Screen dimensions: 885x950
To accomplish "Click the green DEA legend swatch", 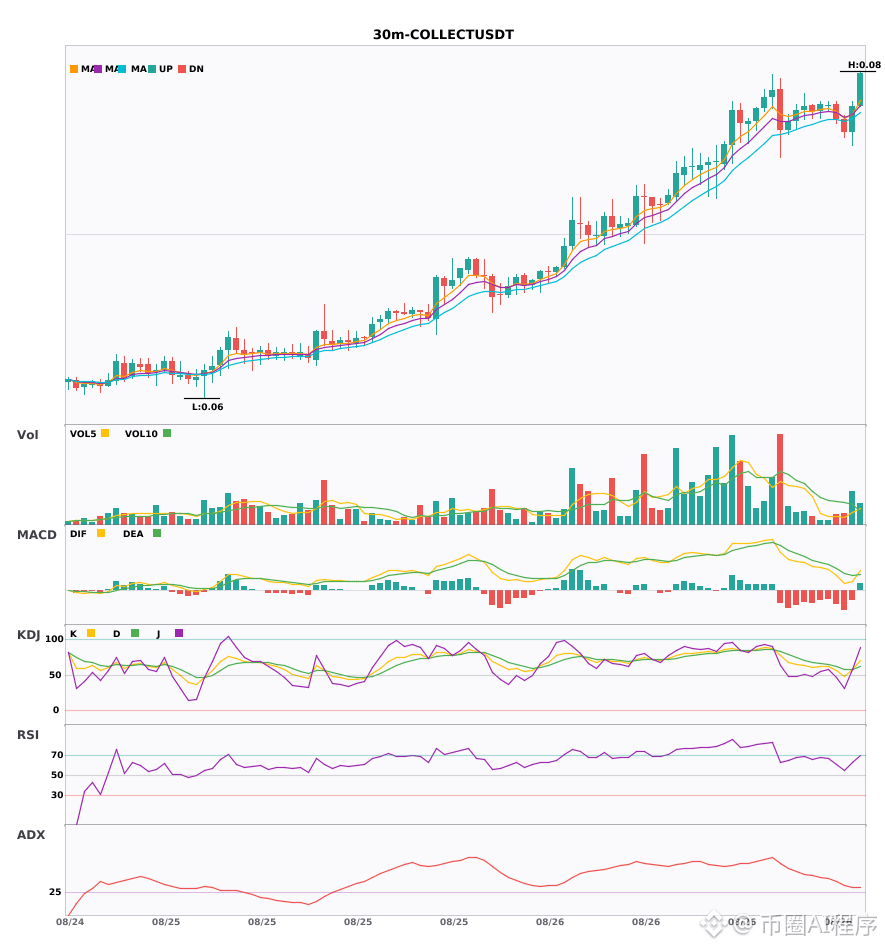I will [157, 533].
